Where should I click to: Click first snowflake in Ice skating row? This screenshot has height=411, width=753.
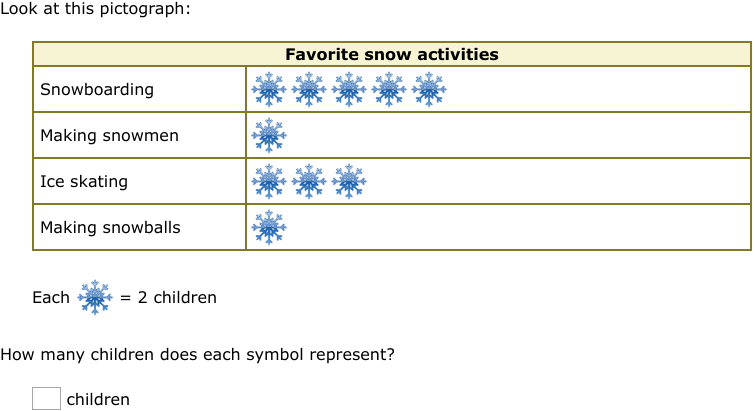[269, 181]
